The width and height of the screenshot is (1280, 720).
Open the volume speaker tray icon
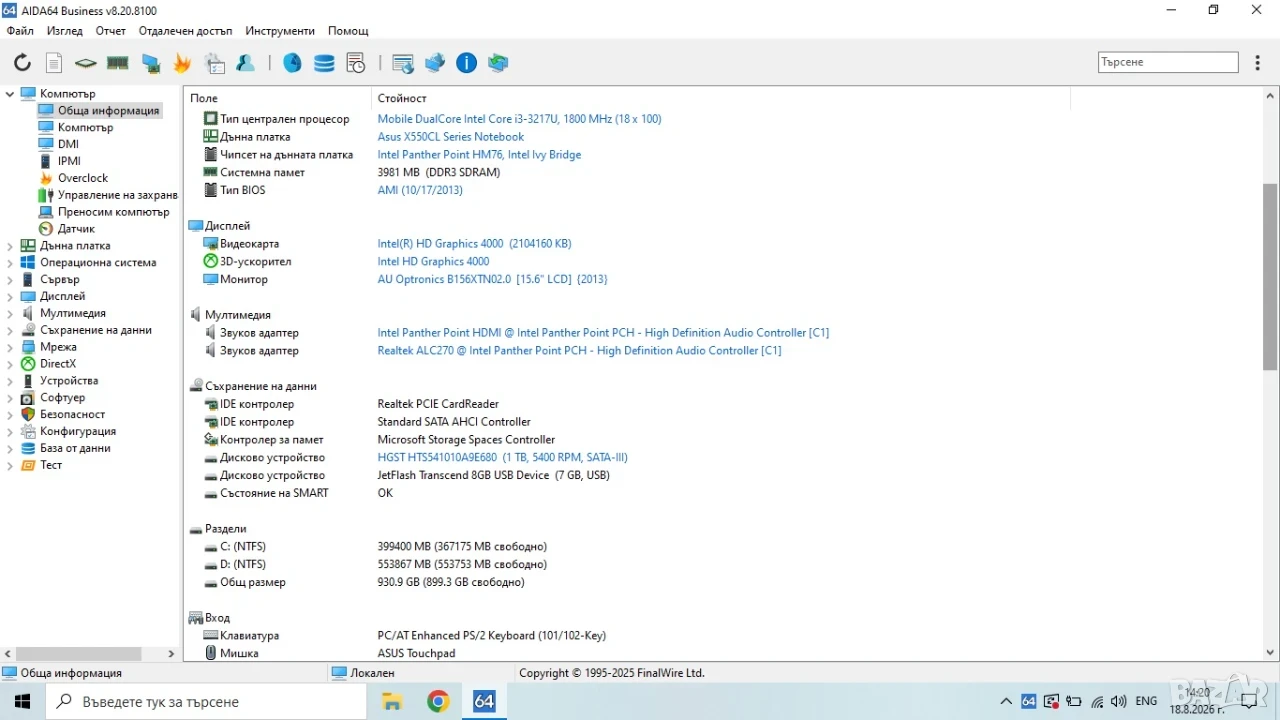click(x=1119, y=702)
